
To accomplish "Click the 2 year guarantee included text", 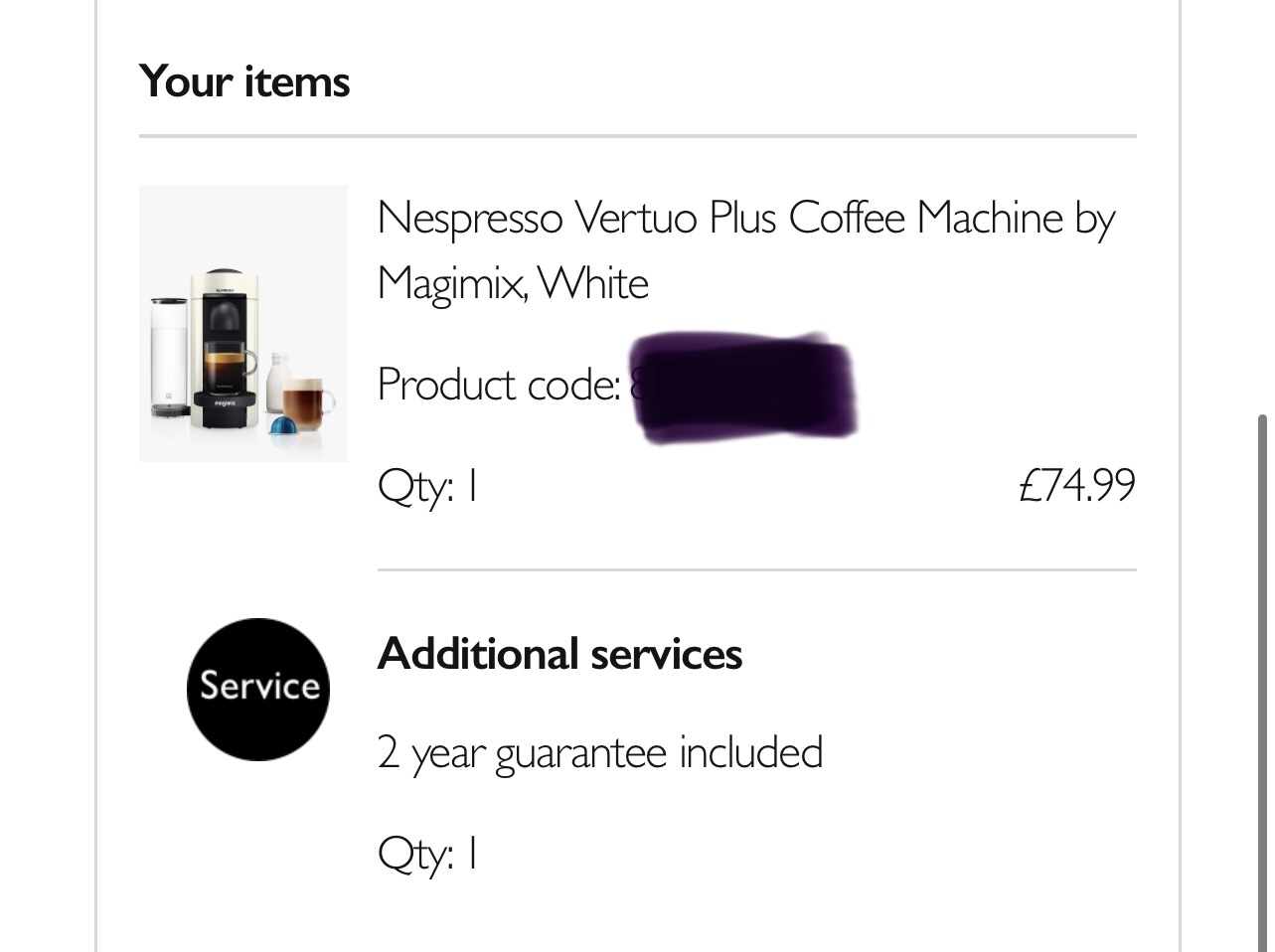I will coord(600,752).
